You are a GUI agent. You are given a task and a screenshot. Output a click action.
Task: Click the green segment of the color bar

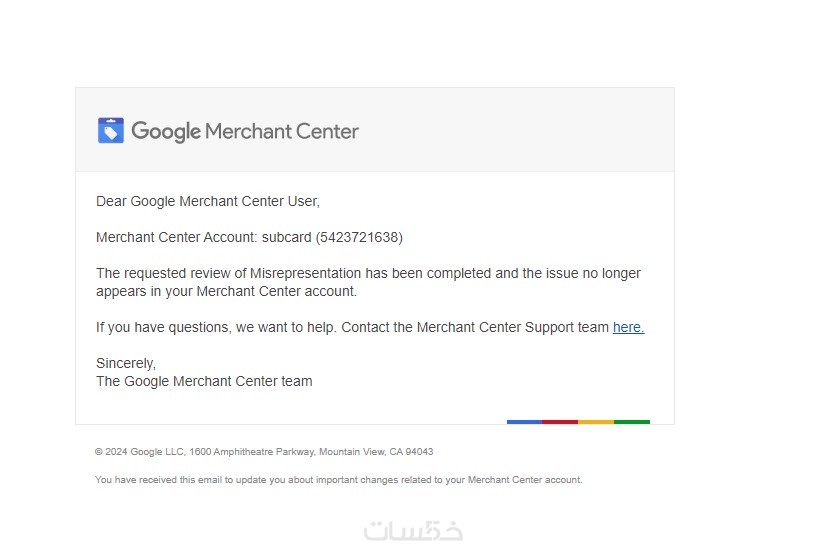coord(632,422)
